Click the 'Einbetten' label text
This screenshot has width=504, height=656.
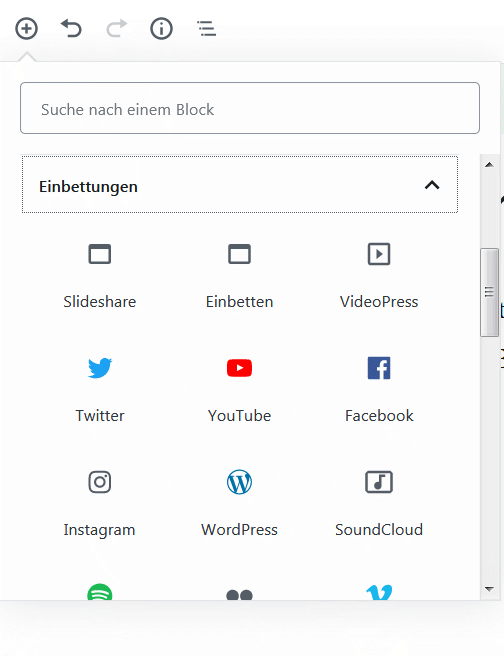239,302
